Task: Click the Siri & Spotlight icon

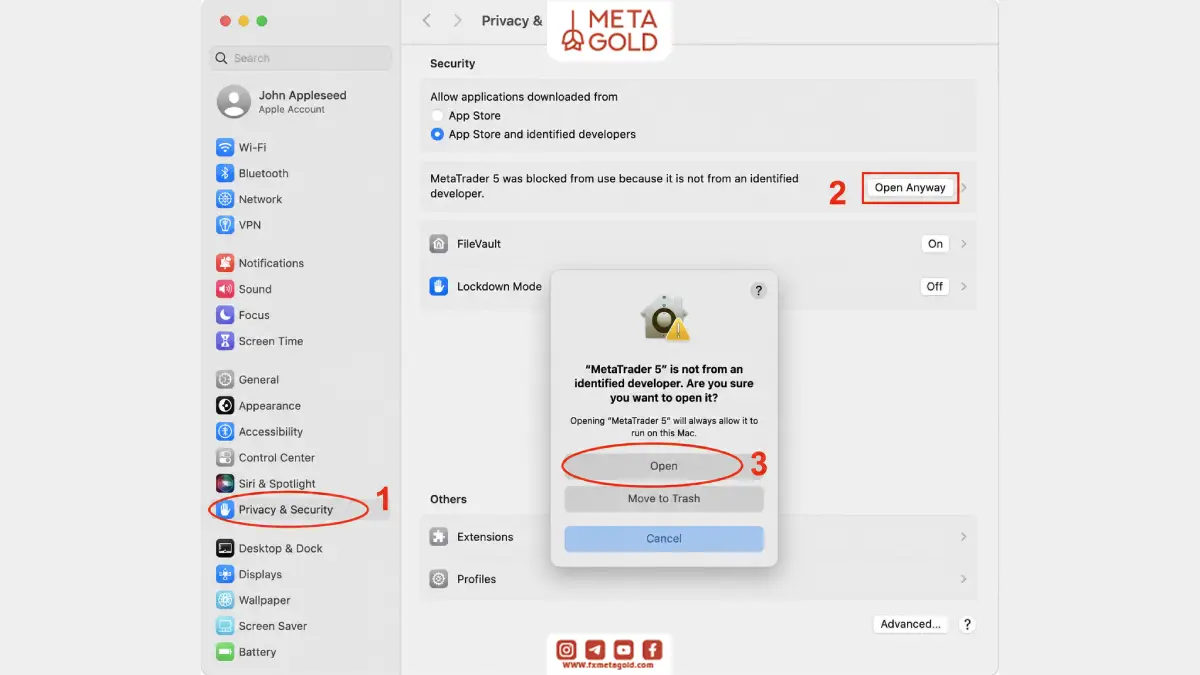Action: 225,484
